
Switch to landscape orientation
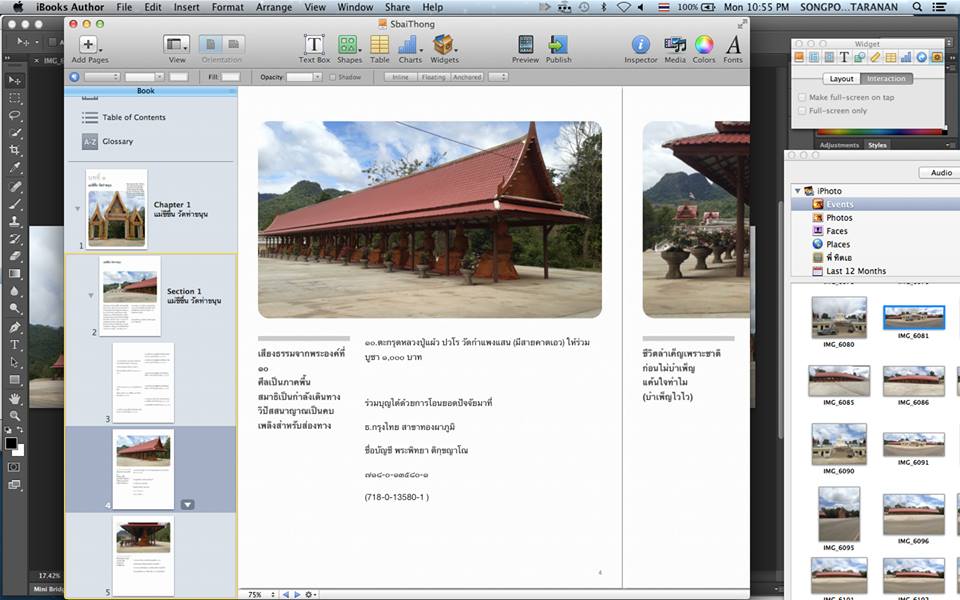tap(233, 45)
